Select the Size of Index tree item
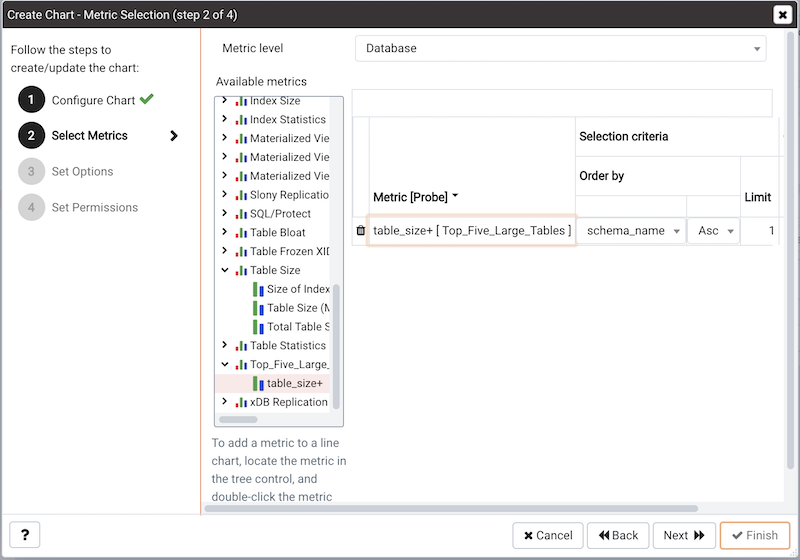Viewport: 800px width, 560px height. [298, 289]
